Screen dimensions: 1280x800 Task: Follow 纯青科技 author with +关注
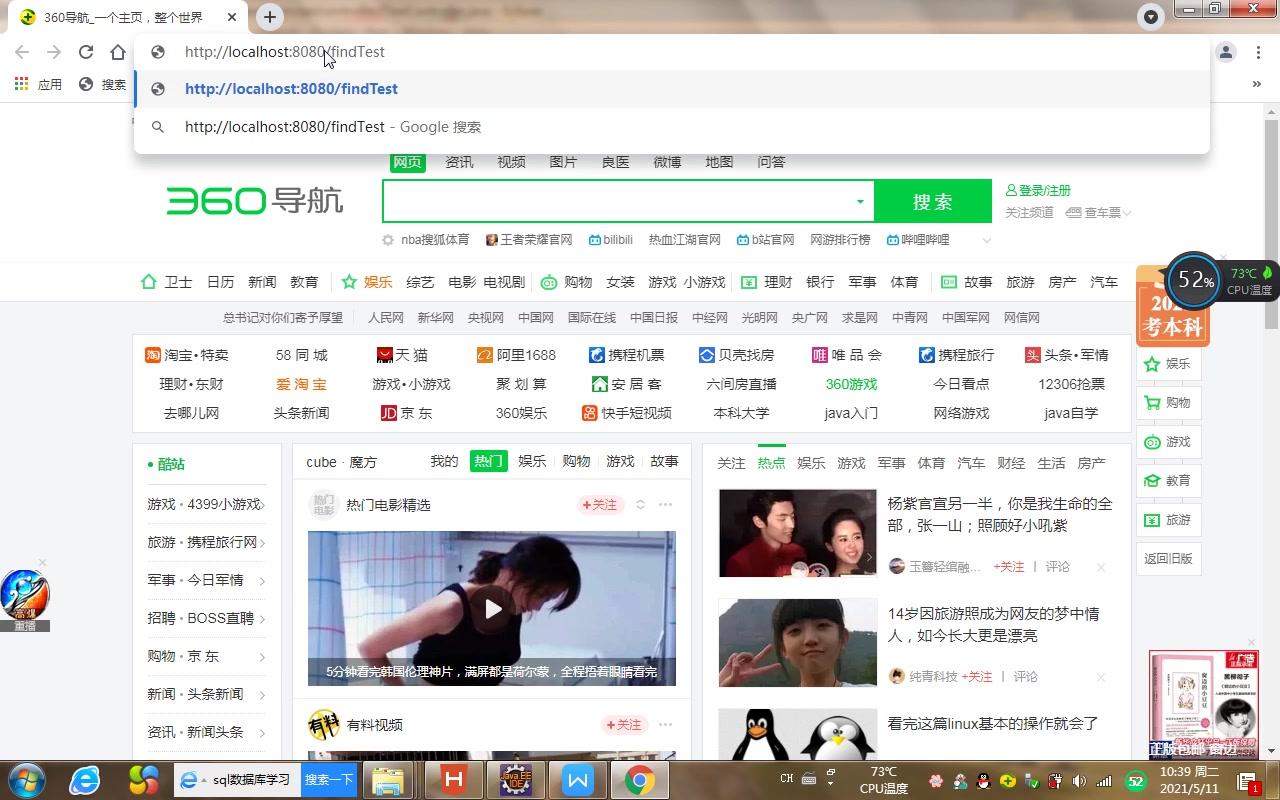point(977,677)
